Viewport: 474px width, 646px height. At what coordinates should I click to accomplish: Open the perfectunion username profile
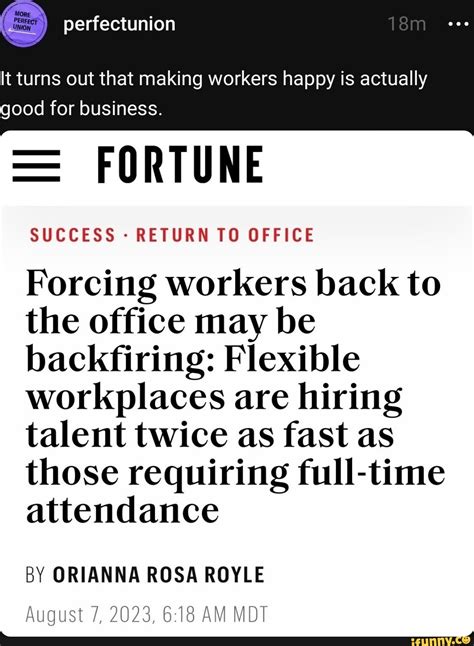click(x=119, y=24)
